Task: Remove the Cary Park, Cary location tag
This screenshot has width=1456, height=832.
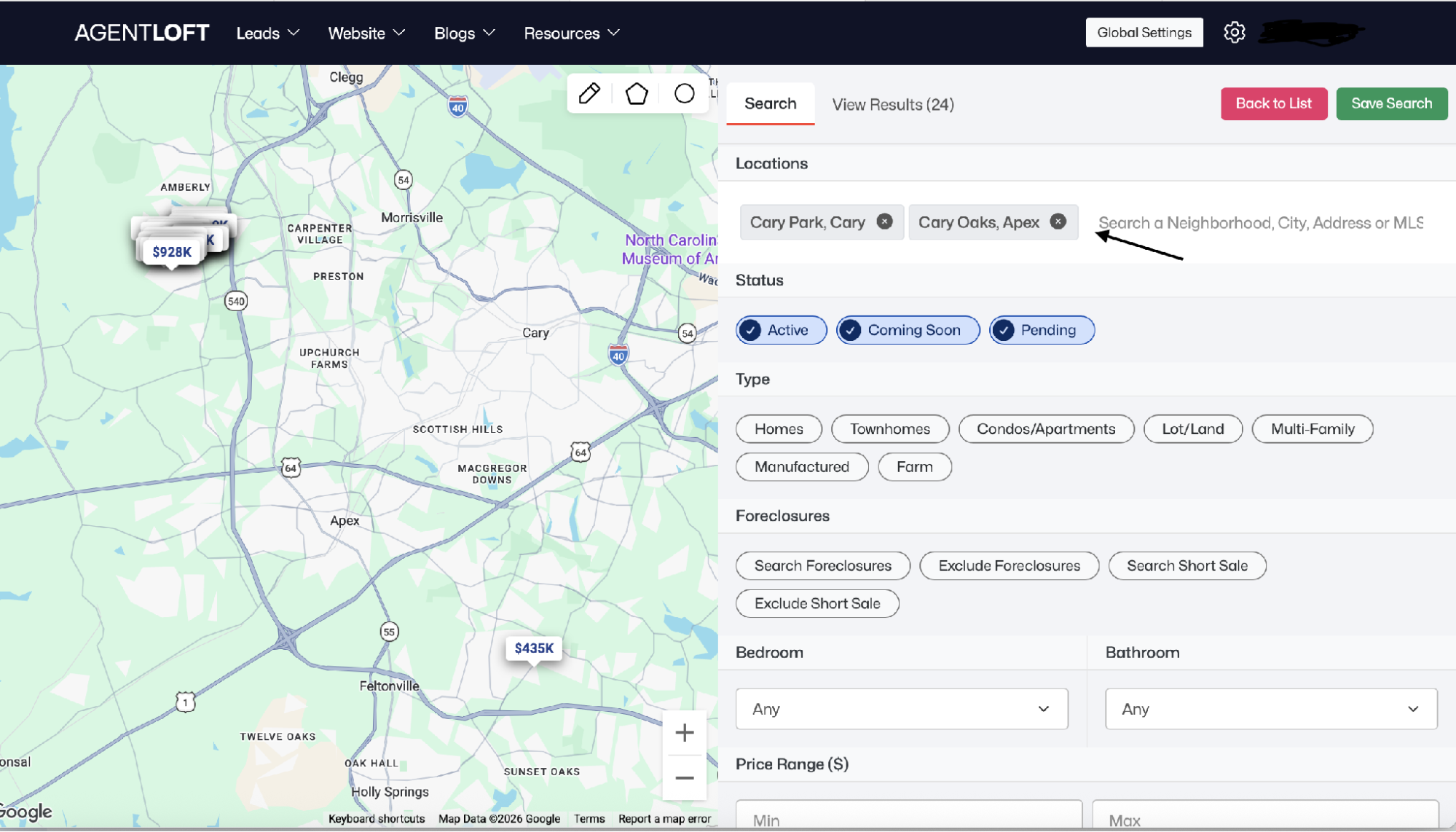Action: coord(884,221)
